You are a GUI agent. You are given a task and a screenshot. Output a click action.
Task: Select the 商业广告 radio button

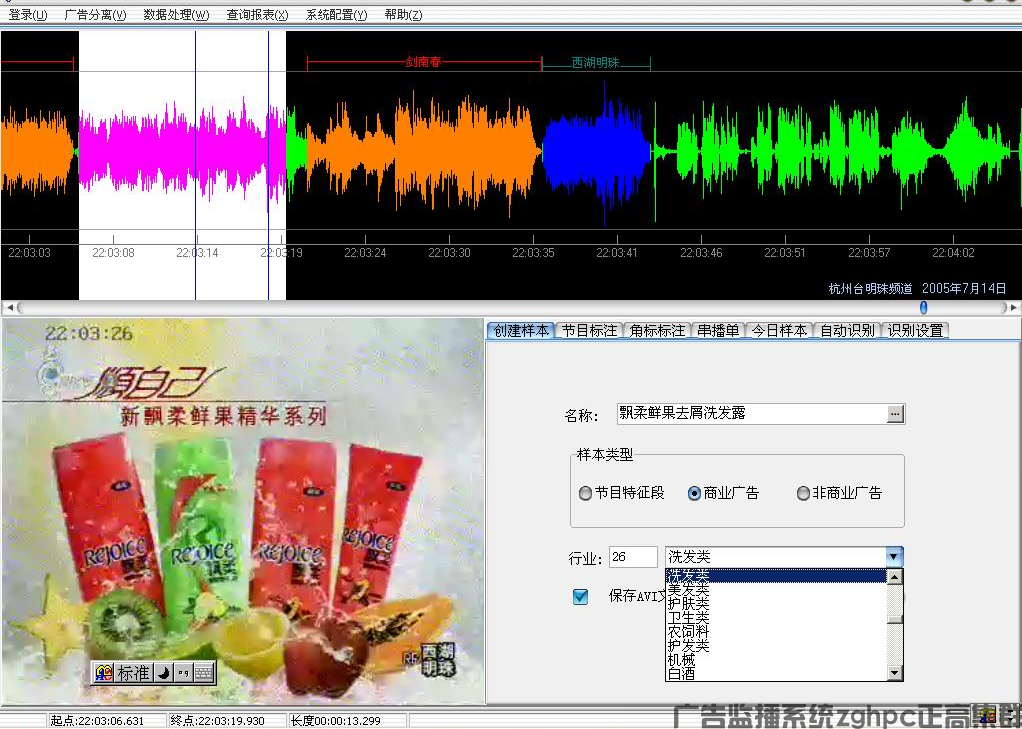tap(694, 494)
